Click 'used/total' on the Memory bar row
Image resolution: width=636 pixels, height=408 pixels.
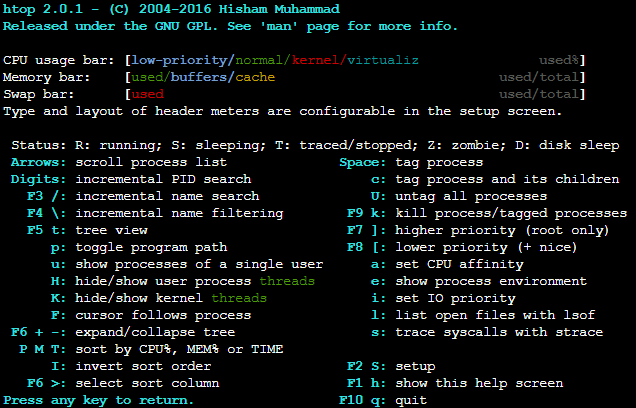pyautogui.click(x=539, y=77)
